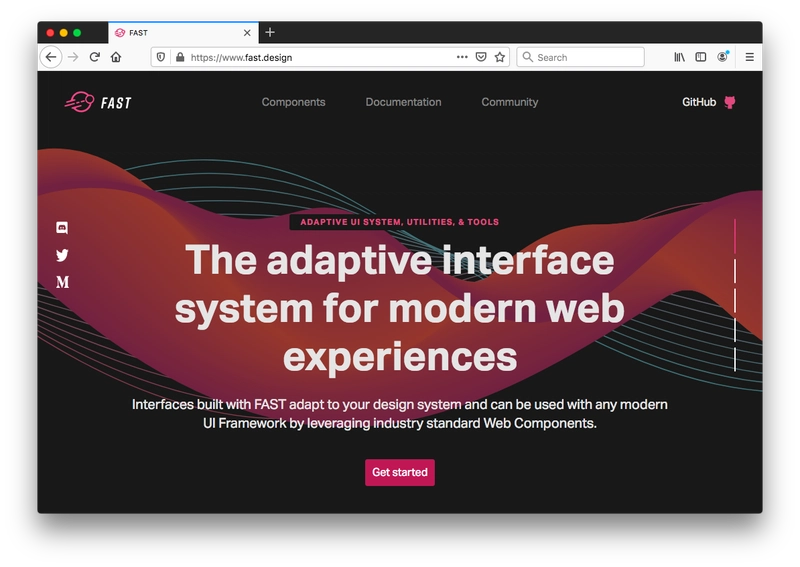Click the FAST logo in the site header

(x=98, y=102)
